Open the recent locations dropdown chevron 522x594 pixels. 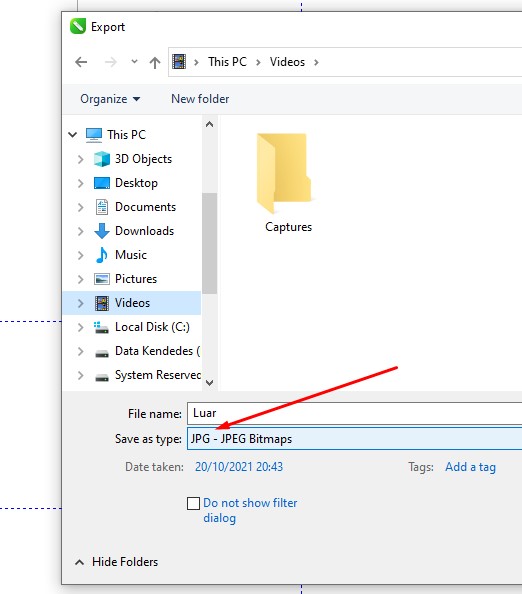[134, 61]
